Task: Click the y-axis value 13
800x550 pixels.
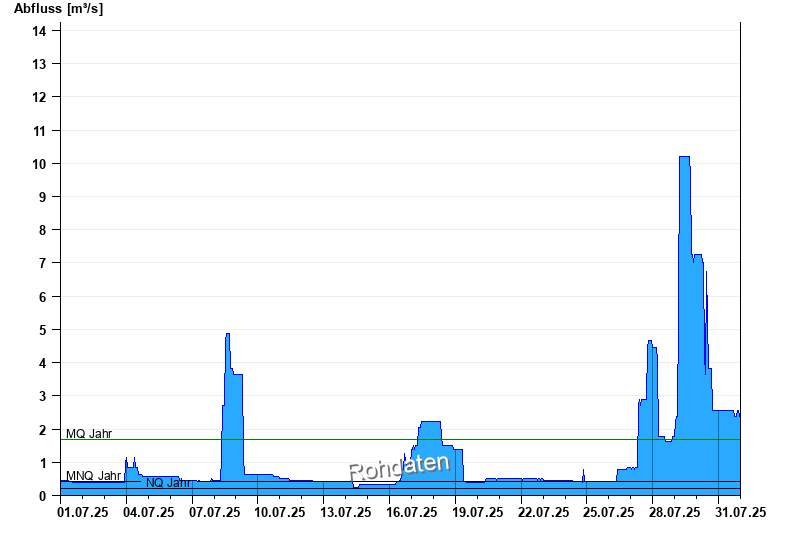Action: click(x=39, y=64)
